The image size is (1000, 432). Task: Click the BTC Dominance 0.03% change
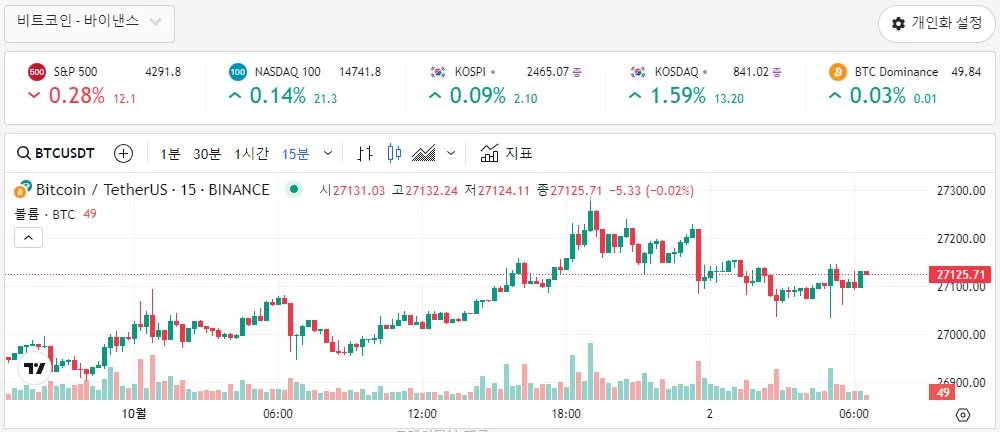(878, 96)
